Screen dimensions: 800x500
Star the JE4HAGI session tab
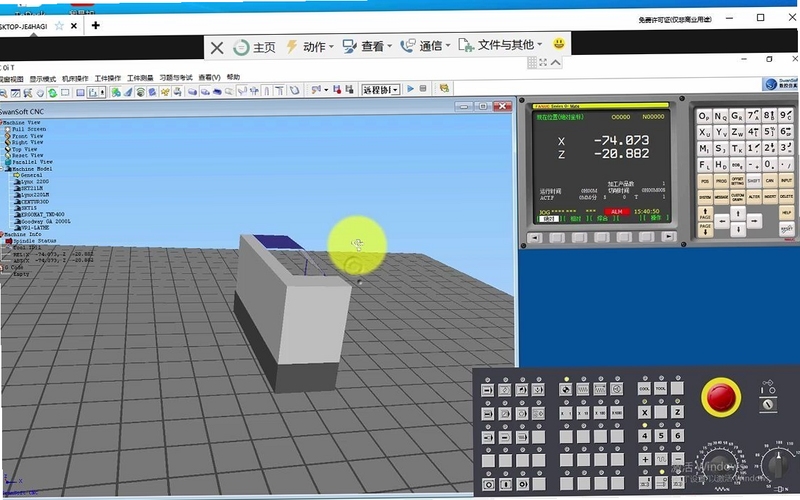pos(59,26)
